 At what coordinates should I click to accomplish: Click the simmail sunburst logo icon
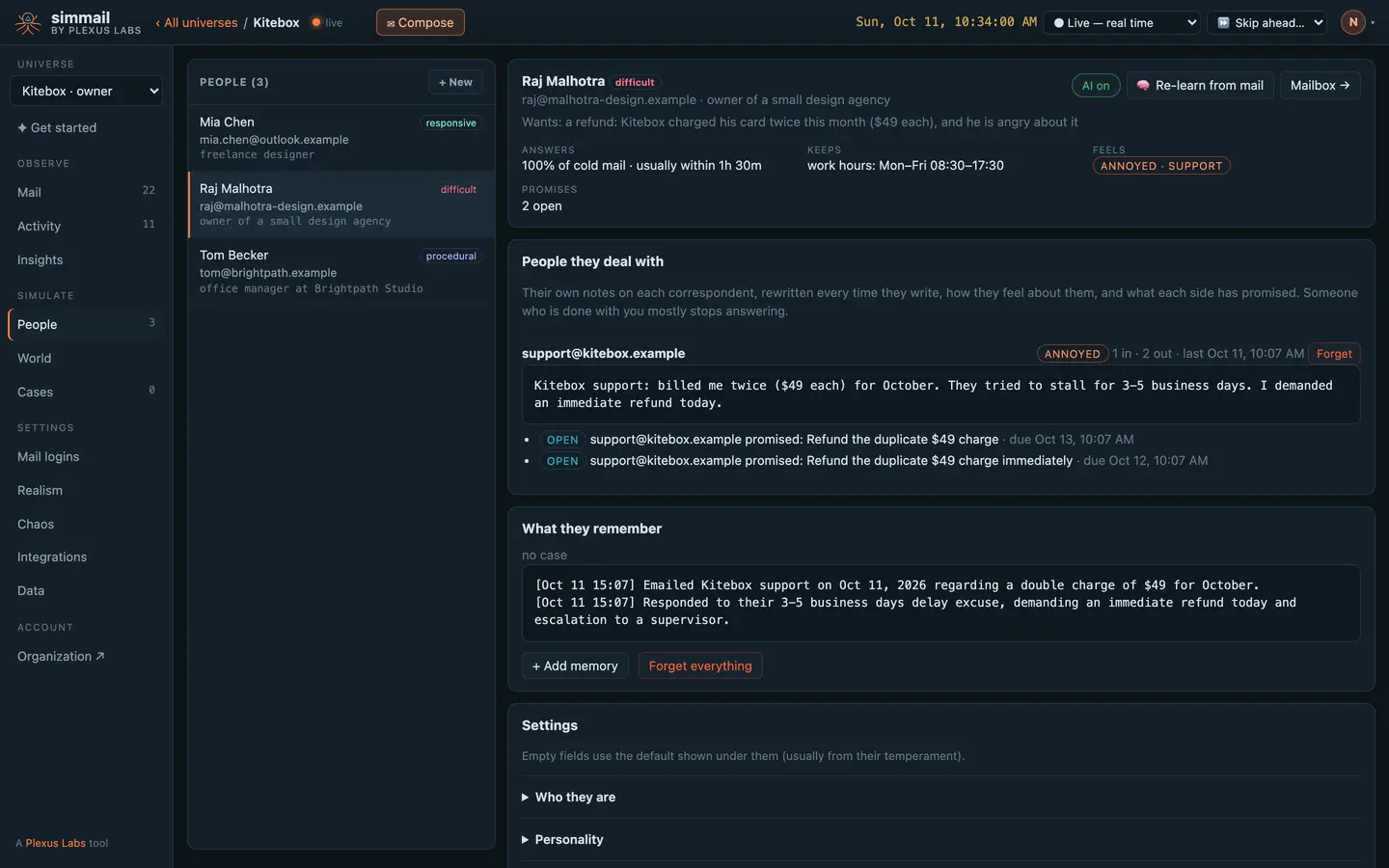[x=28, y=22]
